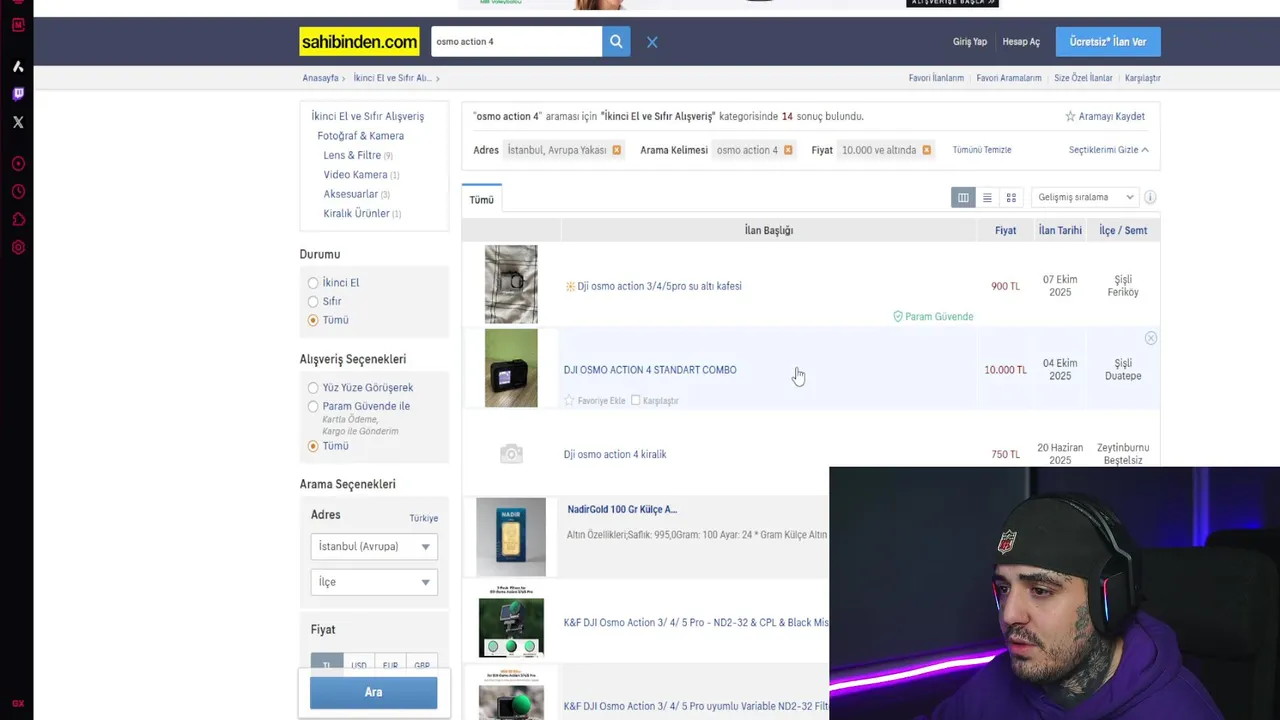1280x720 pixels.
Task: Collapse filters with Seçtiklerimi Gizle
Action: tap(1108, 150)
